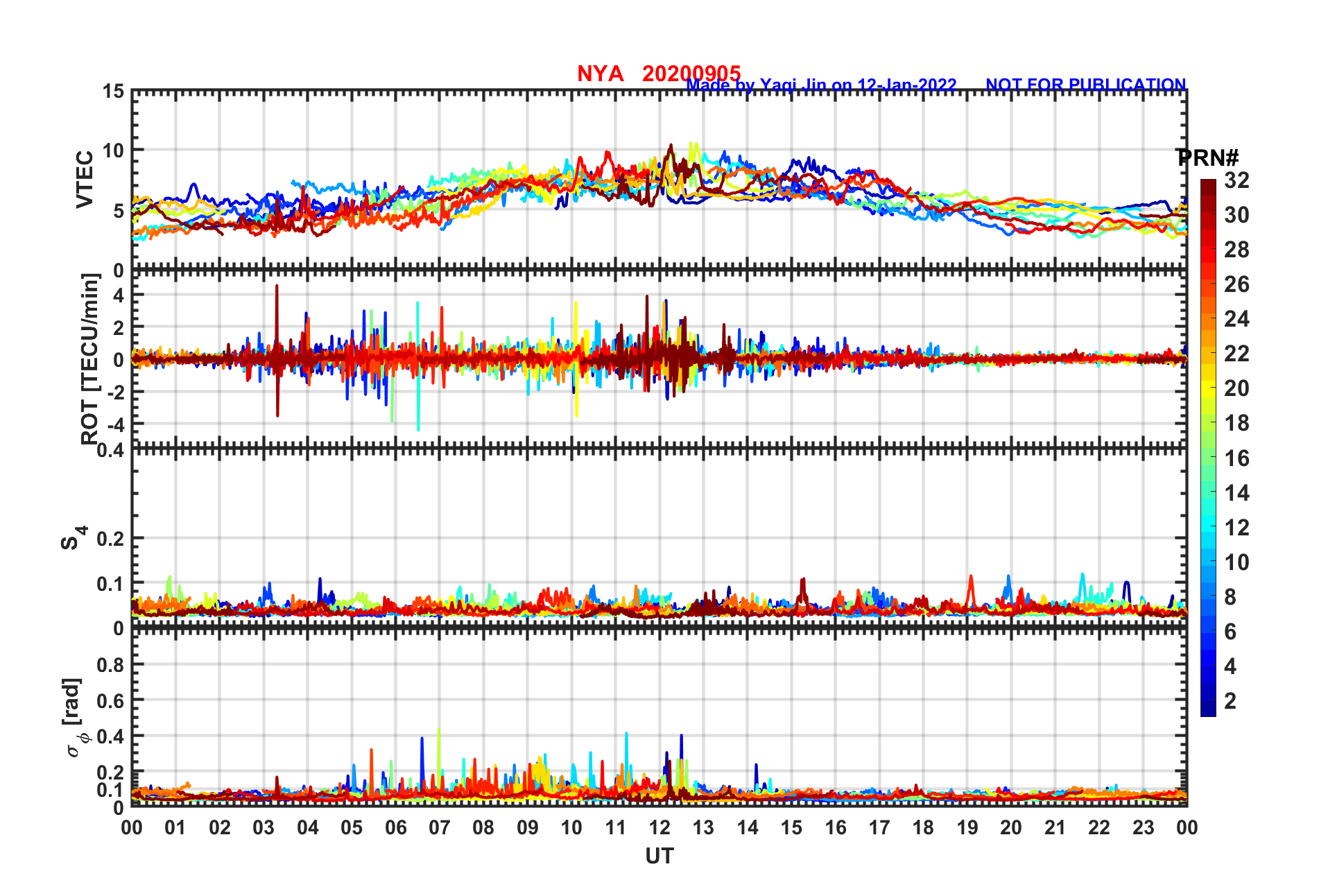The height and width of the screenshot is (896, 1319).
Task: Click the σφ y-axis tick "0.8"
Action: point(111,664)
